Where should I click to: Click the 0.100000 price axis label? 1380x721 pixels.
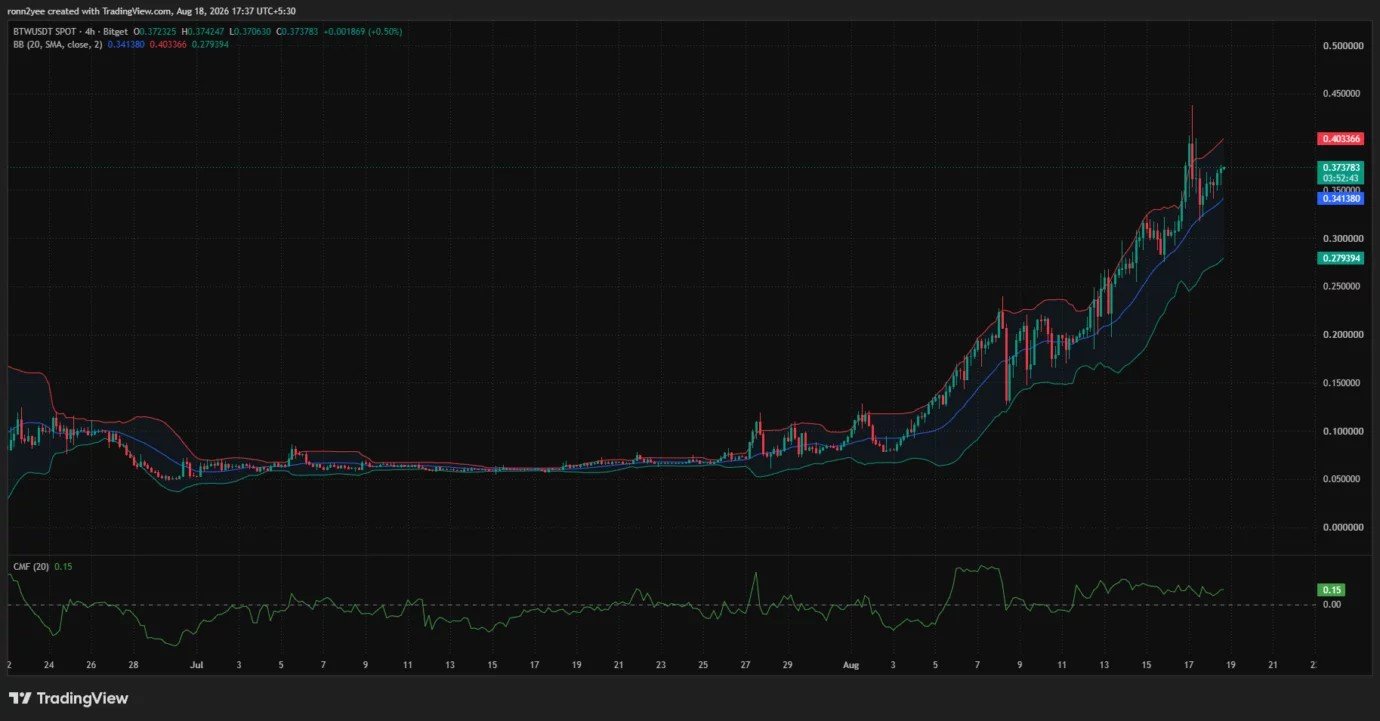click(x=1343, y=431)
